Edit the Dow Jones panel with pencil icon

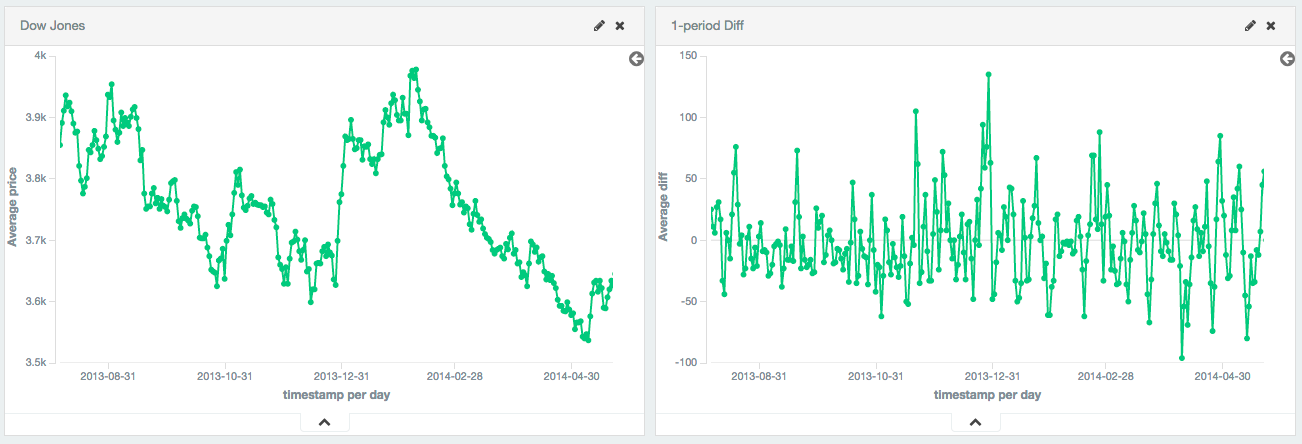point(599,25)
